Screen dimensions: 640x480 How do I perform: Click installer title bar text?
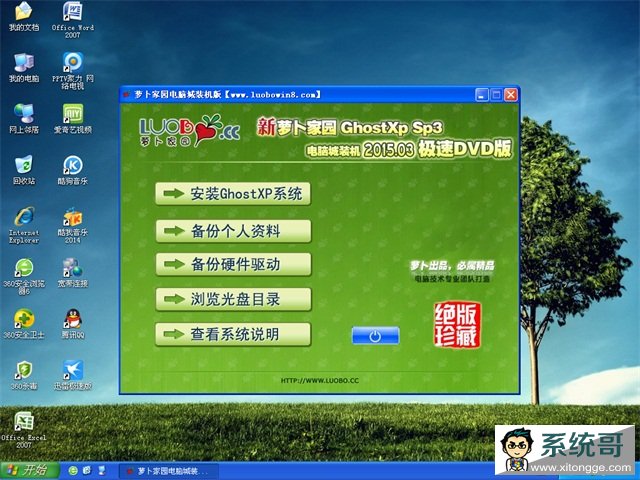coord(227,95)
